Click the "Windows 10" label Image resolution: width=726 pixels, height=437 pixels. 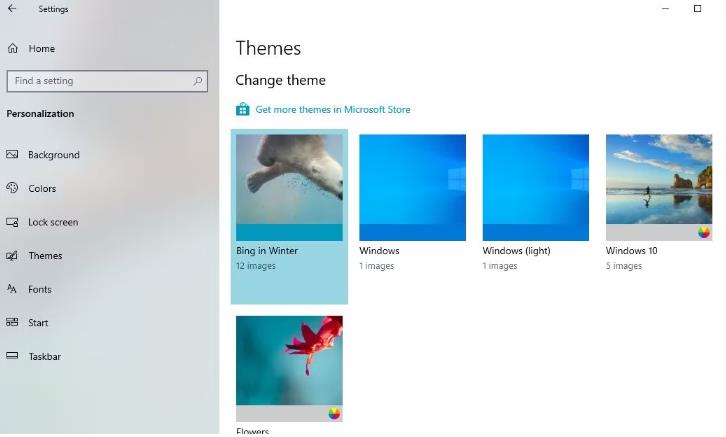point(632,250)
